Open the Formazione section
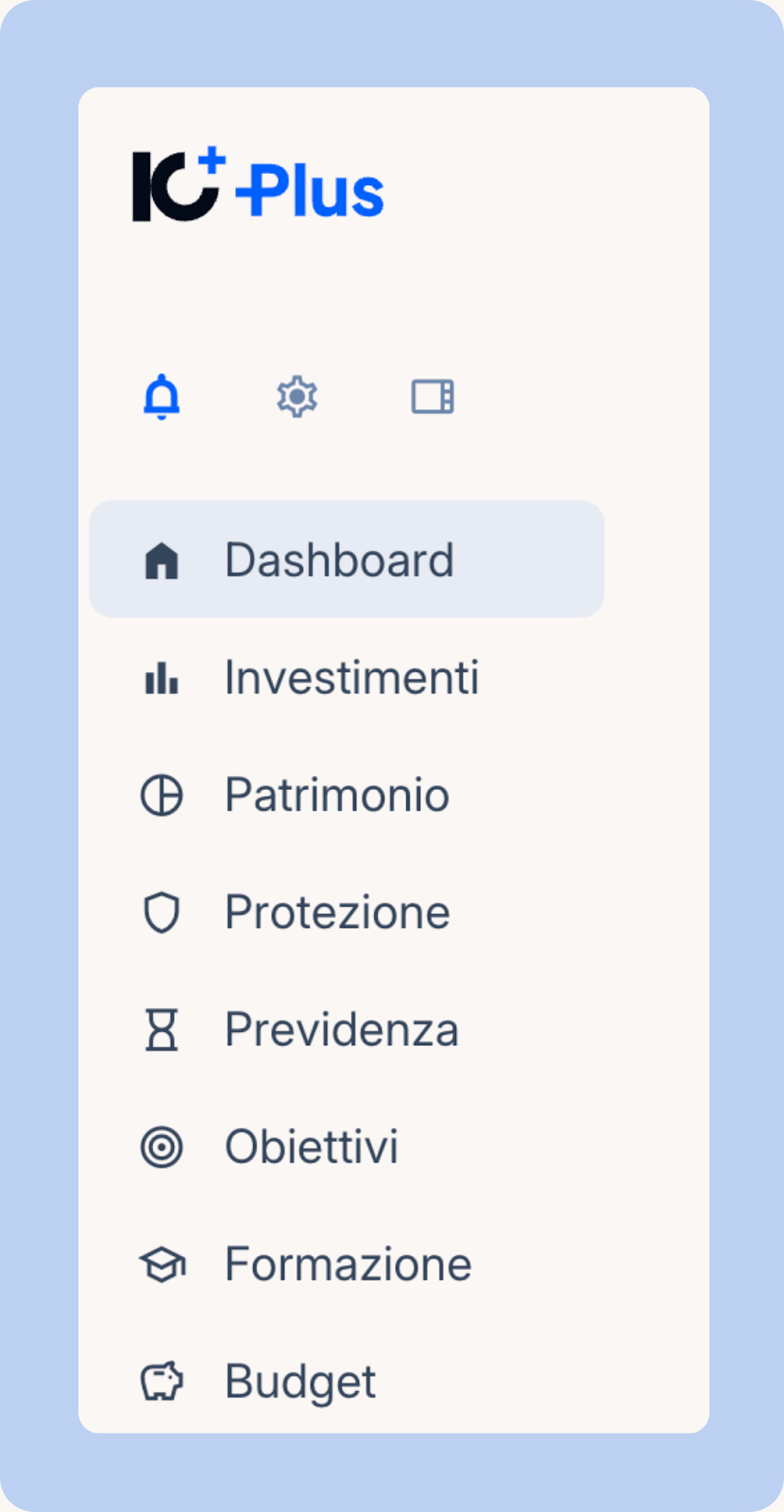This screenshot has width=784, height=1512. (348, 1264)
